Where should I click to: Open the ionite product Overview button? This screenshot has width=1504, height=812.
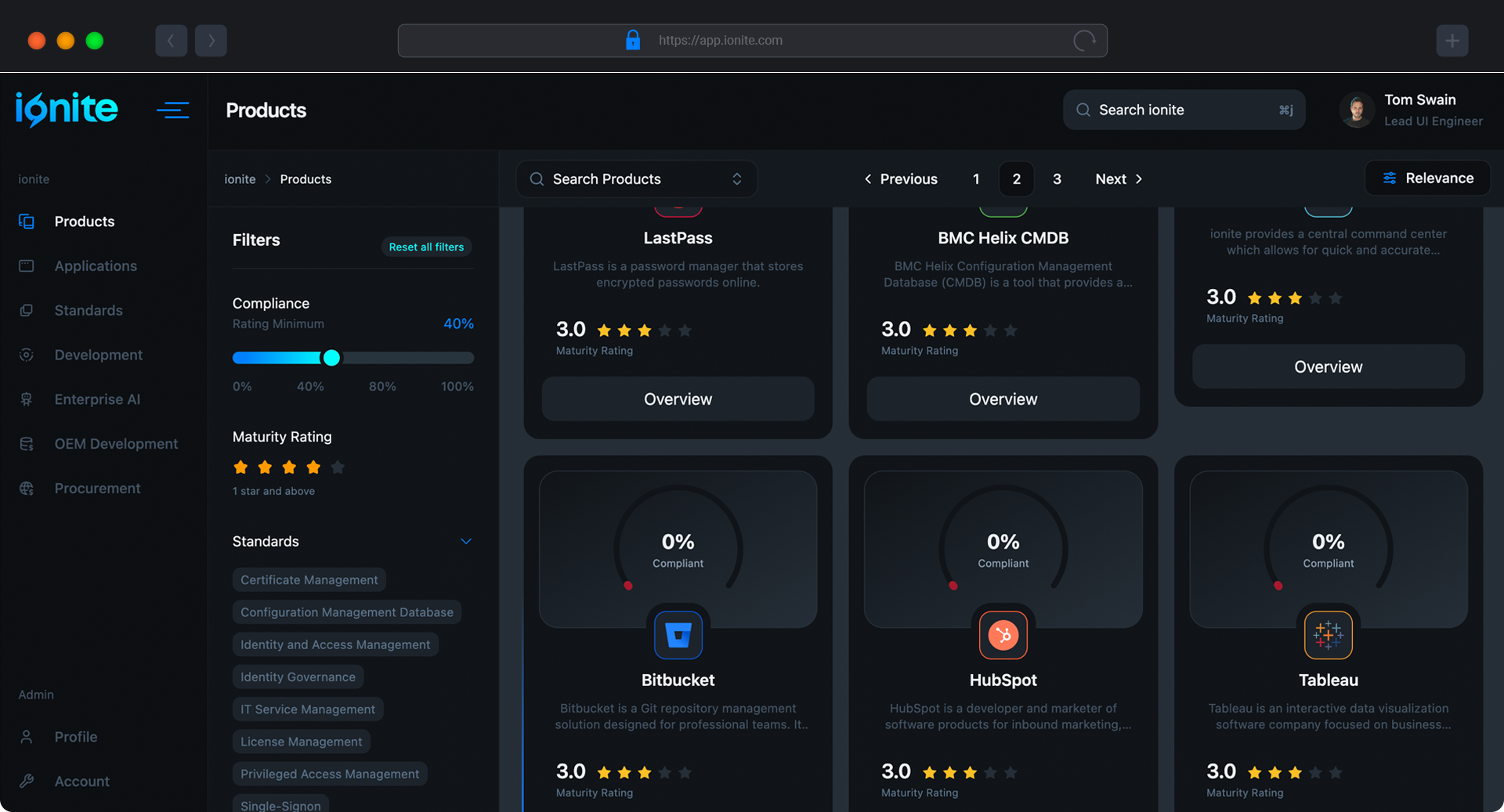pos(1329,366)
